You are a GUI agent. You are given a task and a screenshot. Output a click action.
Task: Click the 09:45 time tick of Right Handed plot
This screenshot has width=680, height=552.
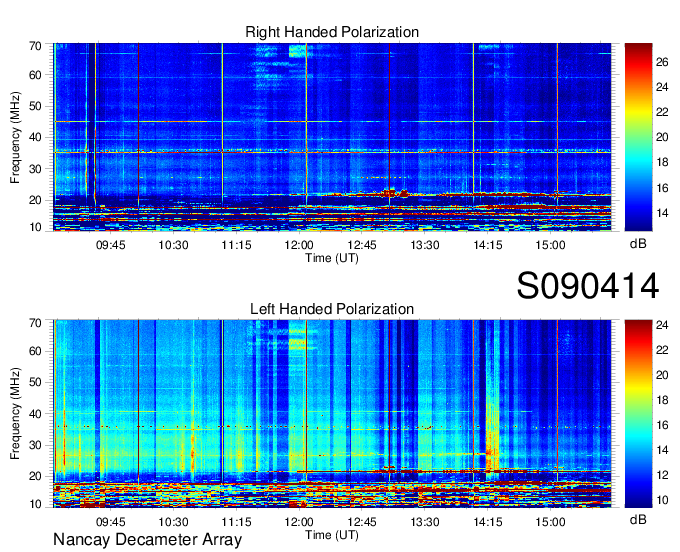tap(111, 245)
